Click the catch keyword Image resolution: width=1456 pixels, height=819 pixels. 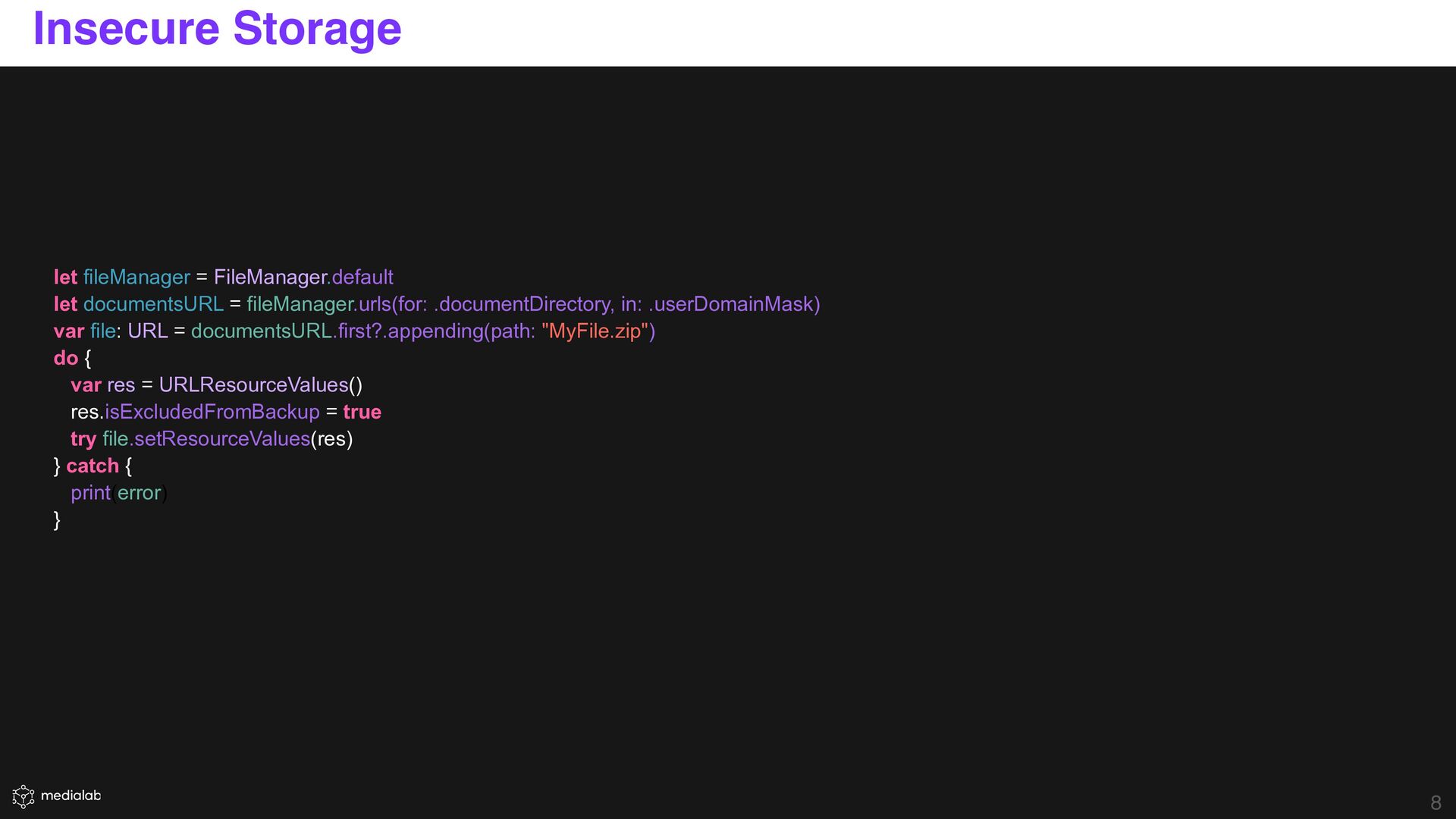(x=92, y=466)
